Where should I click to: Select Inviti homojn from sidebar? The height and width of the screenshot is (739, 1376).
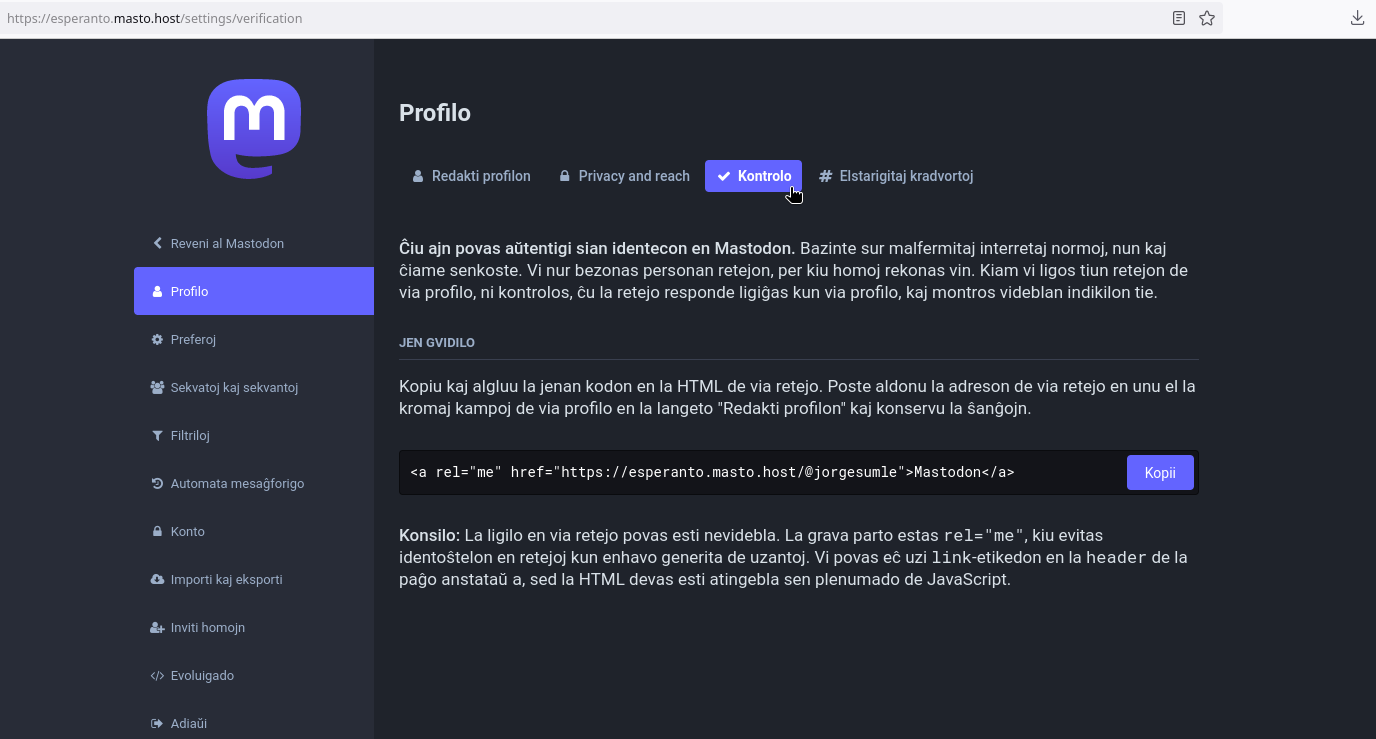point(208,628)
